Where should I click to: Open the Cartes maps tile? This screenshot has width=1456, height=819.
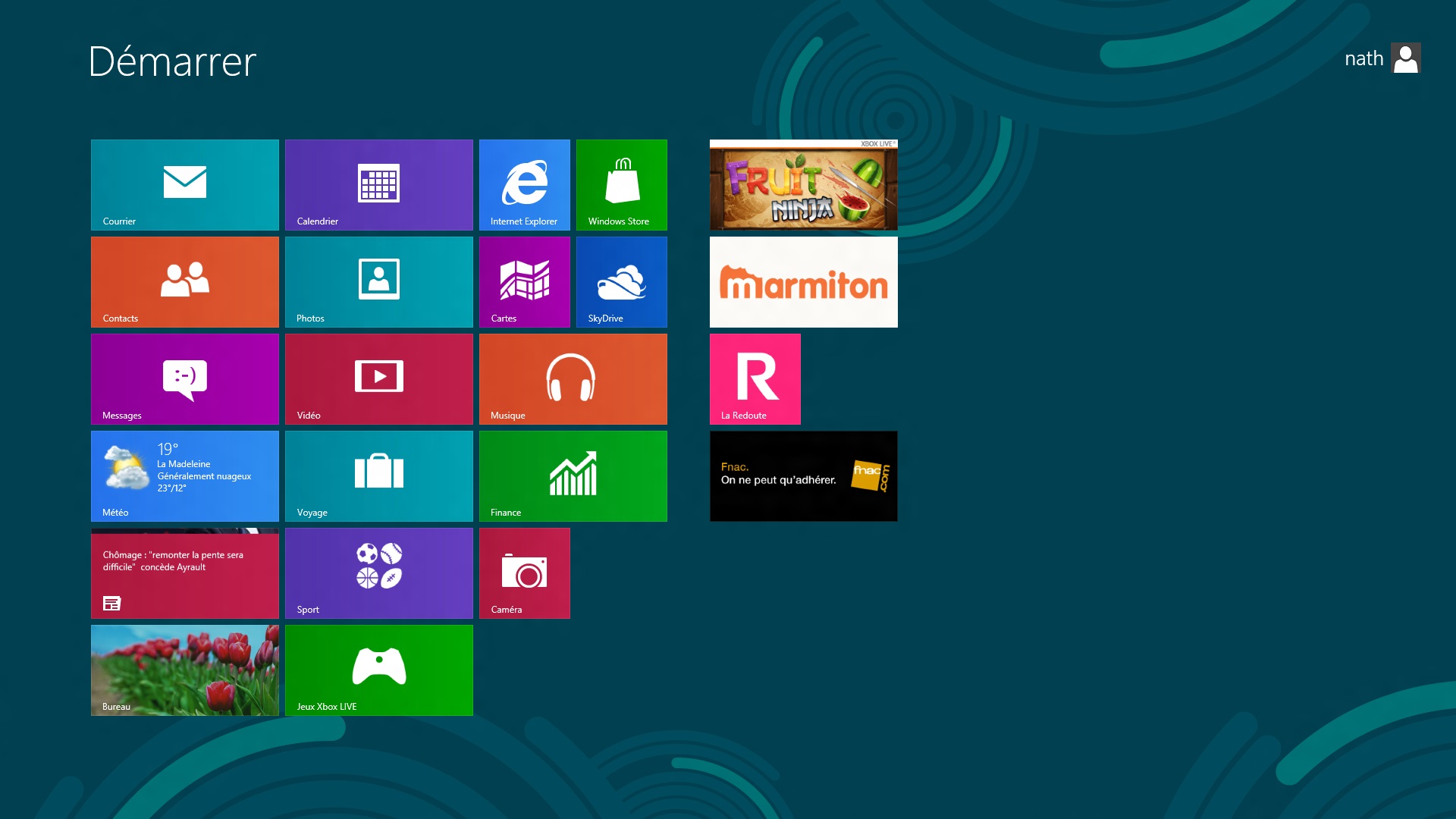(x=525, y=282)
